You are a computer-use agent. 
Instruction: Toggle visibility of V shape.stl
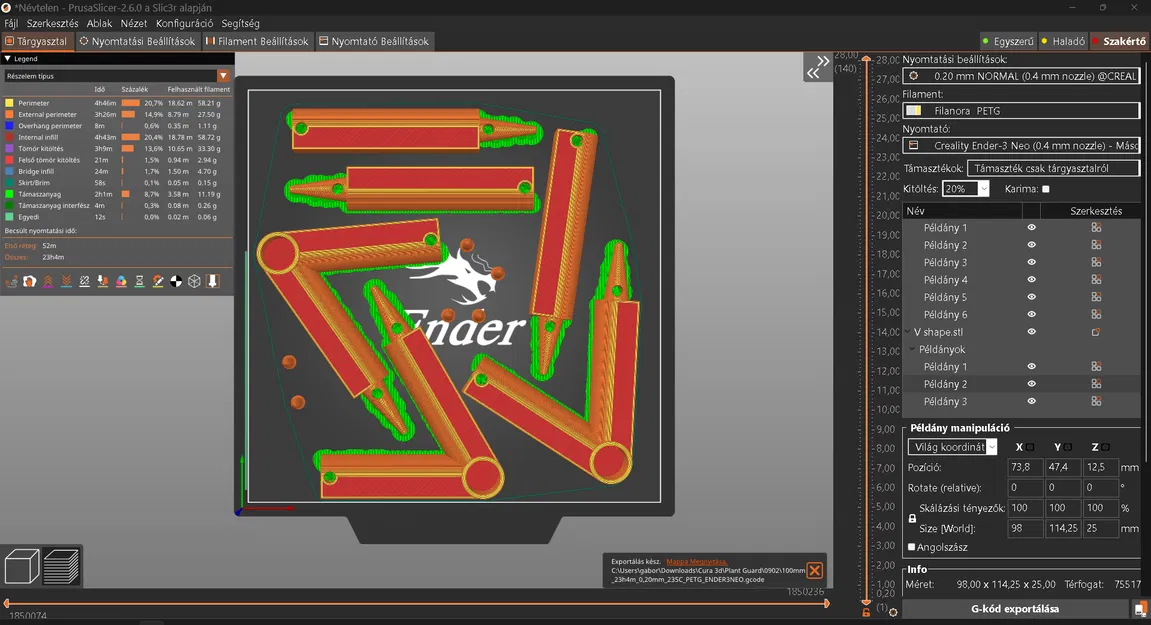(x=1031, y=332)
